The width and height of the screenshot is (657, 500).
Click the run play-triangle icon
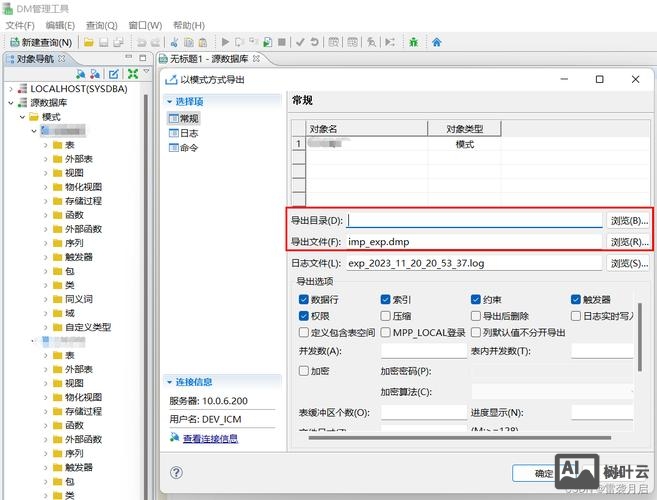pyautogui.click(x=225, y=42)
